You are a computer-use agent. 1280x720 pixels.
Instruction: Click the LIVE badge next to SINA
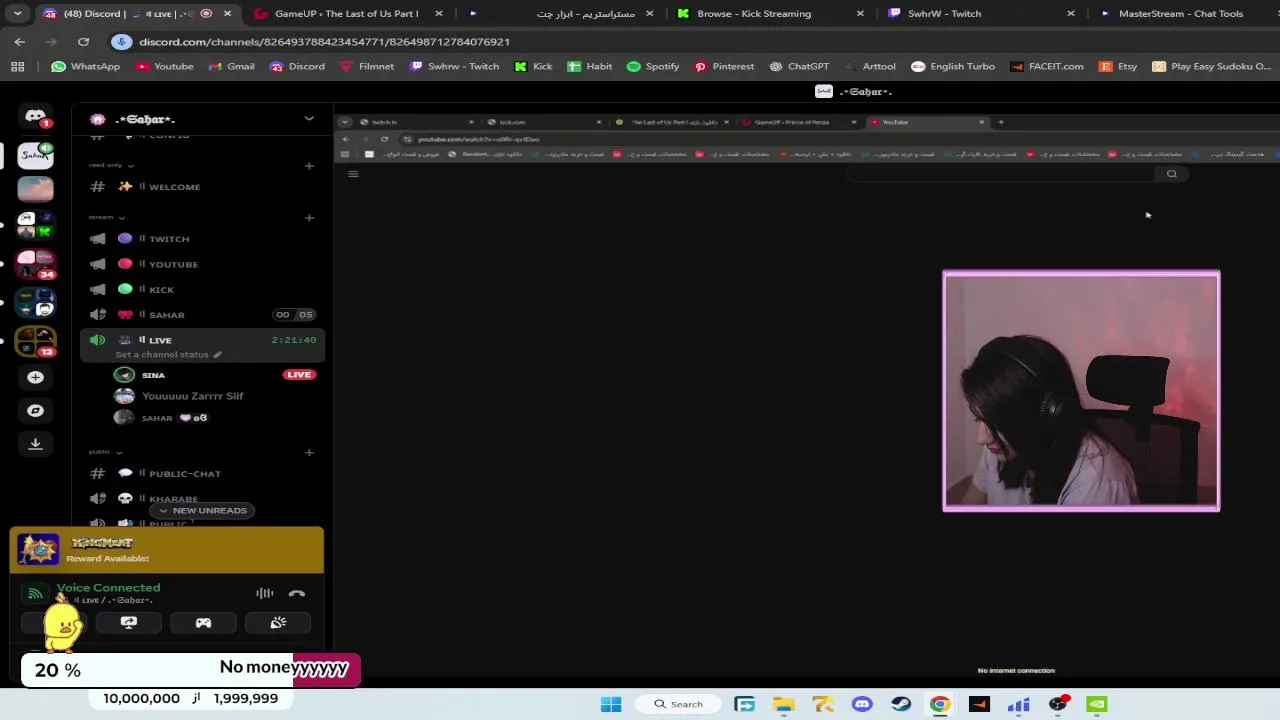(298, 375)
